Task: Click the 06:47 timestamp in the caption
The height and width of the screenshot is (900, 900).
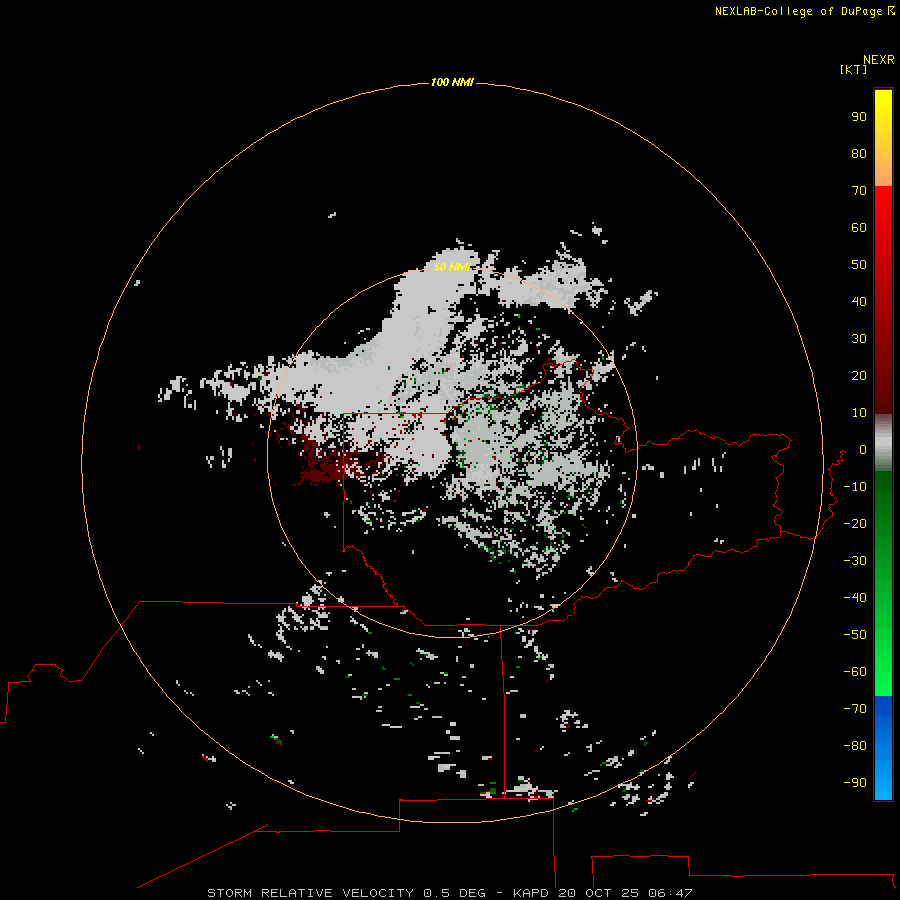Action: pyautogui.click(x=670, y=893)
